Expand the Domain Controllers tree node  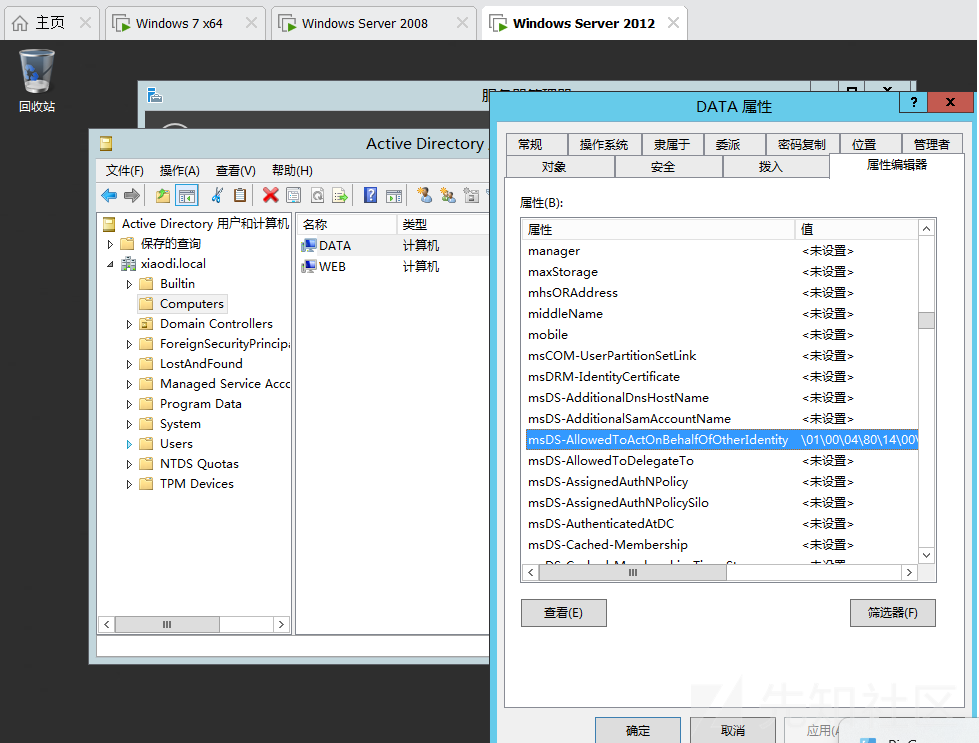(129, 324)
